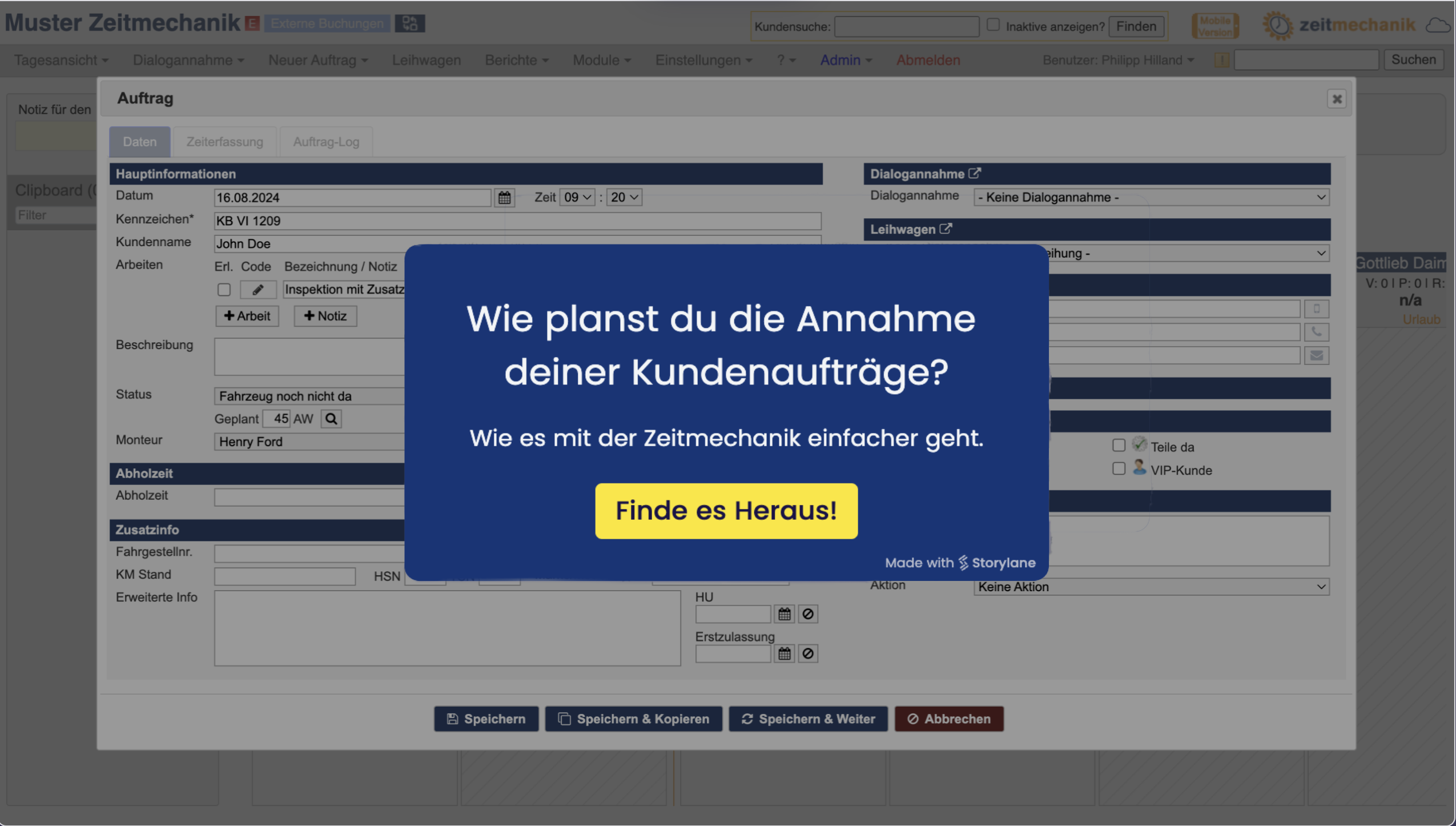Click the Erweiterte Info text area

pos(447,628)
